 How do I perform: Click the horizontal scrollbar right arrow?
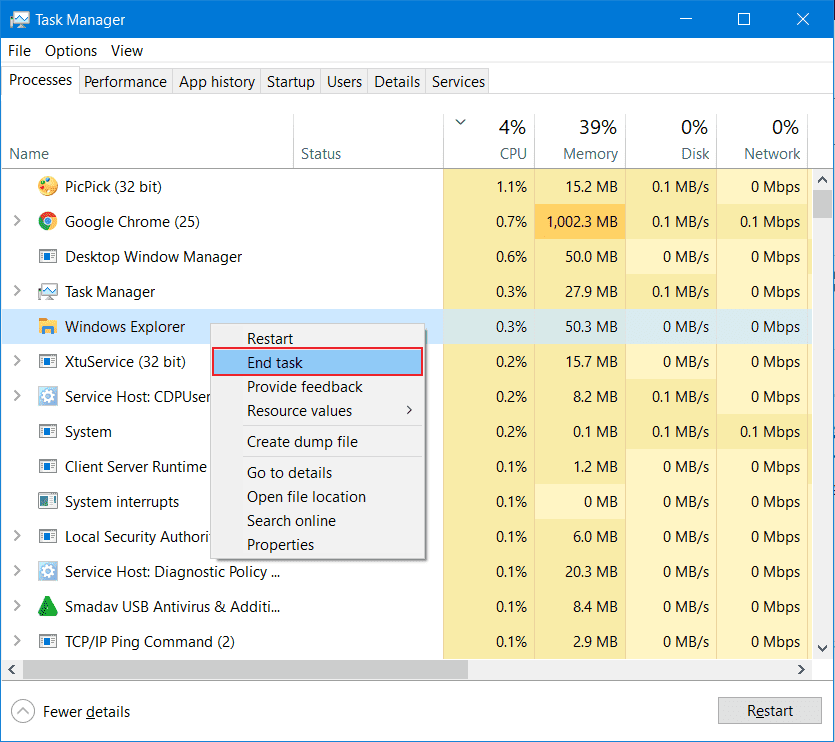point(801,670)
